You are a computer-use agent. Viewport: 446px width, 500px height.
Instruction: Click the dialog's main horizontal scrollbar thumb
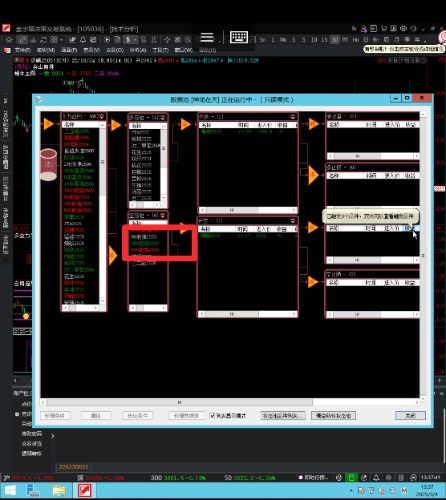coord(180,402)
